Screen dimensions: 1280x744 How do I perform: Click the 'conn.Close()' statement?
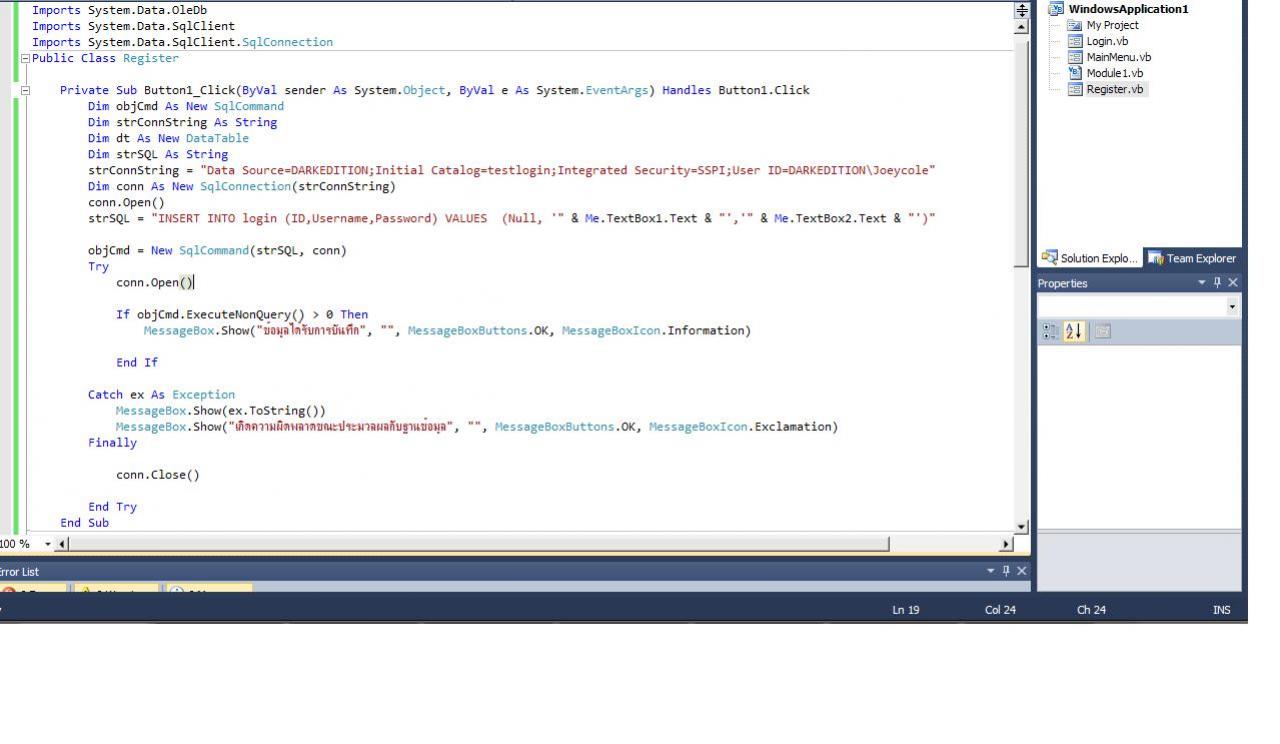coord(158,474)
